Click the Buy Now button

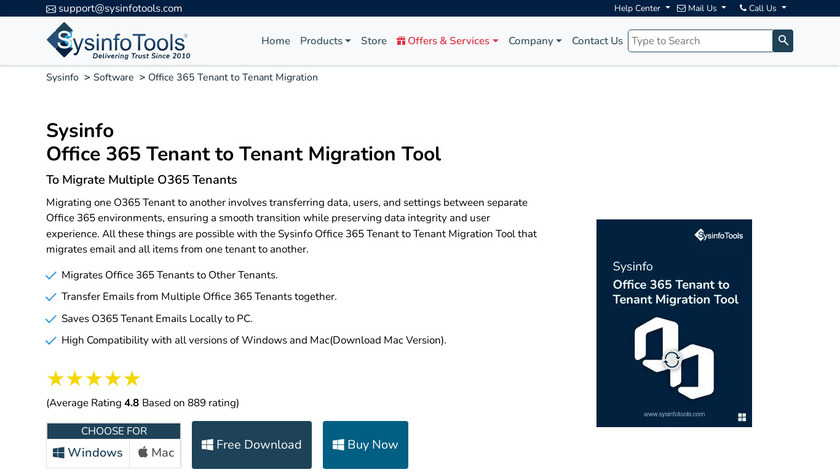(x=365, y=445)
